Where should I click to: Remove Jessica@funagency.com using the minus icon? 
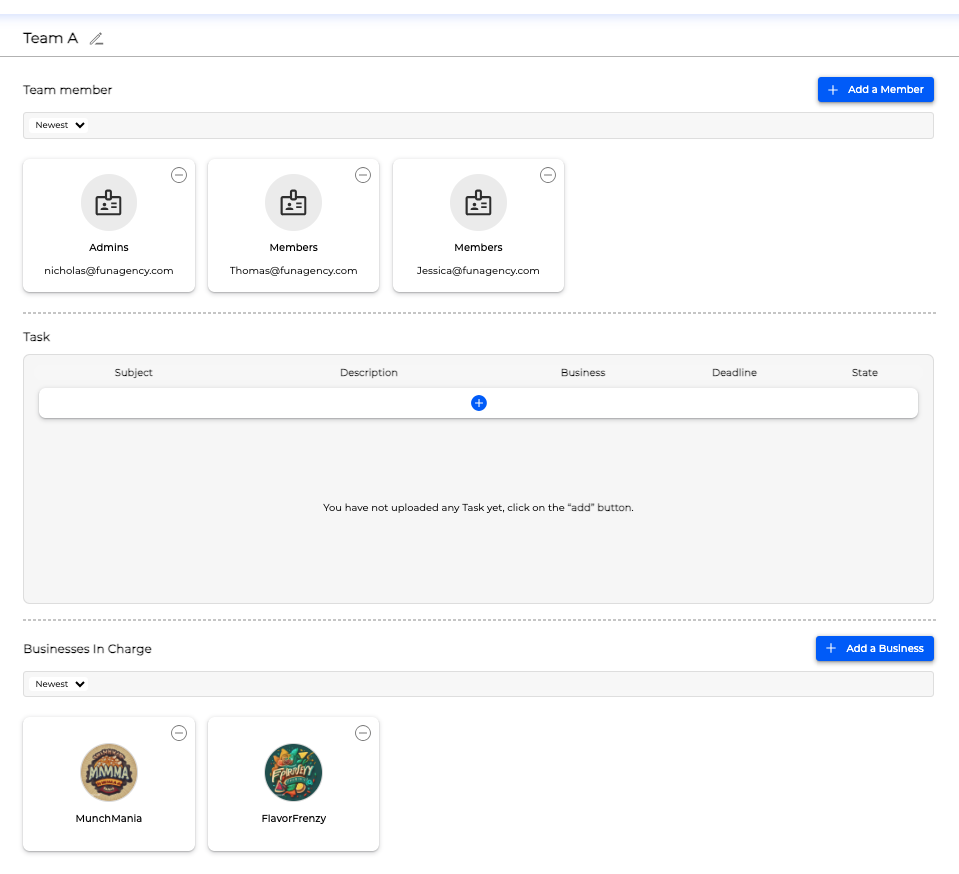(x=548, y=175)
